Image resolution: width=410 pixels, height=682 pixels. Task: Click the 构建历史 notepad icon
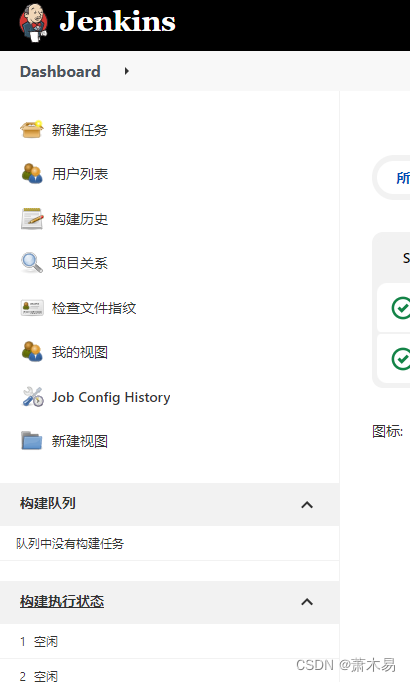pos(32,218)
